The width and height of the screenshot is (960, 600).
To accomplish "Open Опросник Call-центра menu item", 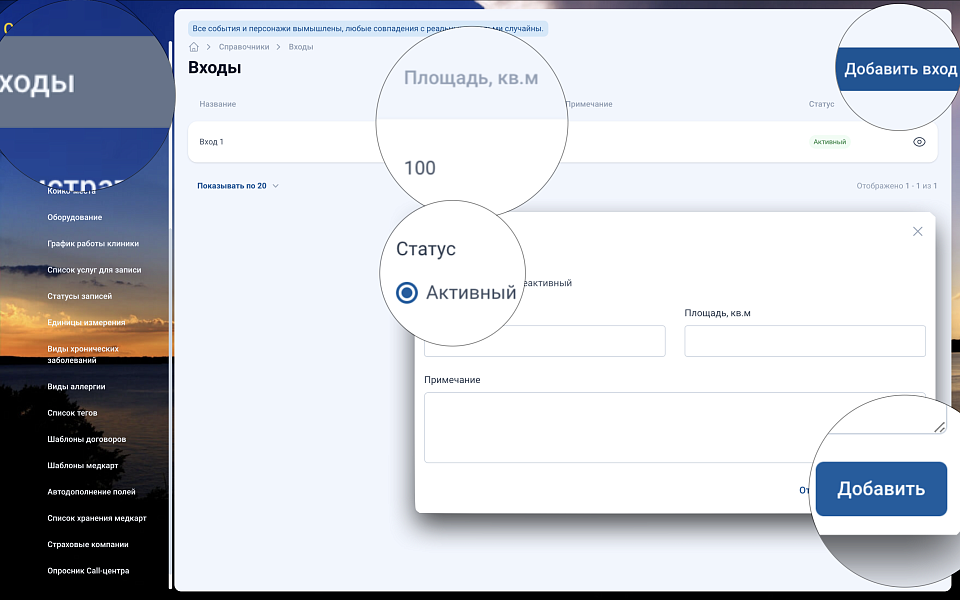I will coord(88,571).
